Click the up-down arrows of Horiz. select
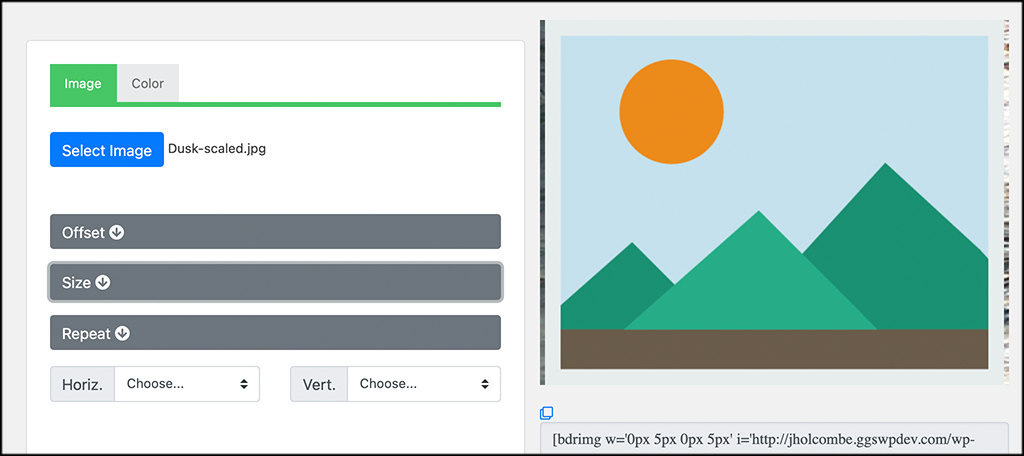The height and width of the screenshot is (456, 1024). [244, 384]
